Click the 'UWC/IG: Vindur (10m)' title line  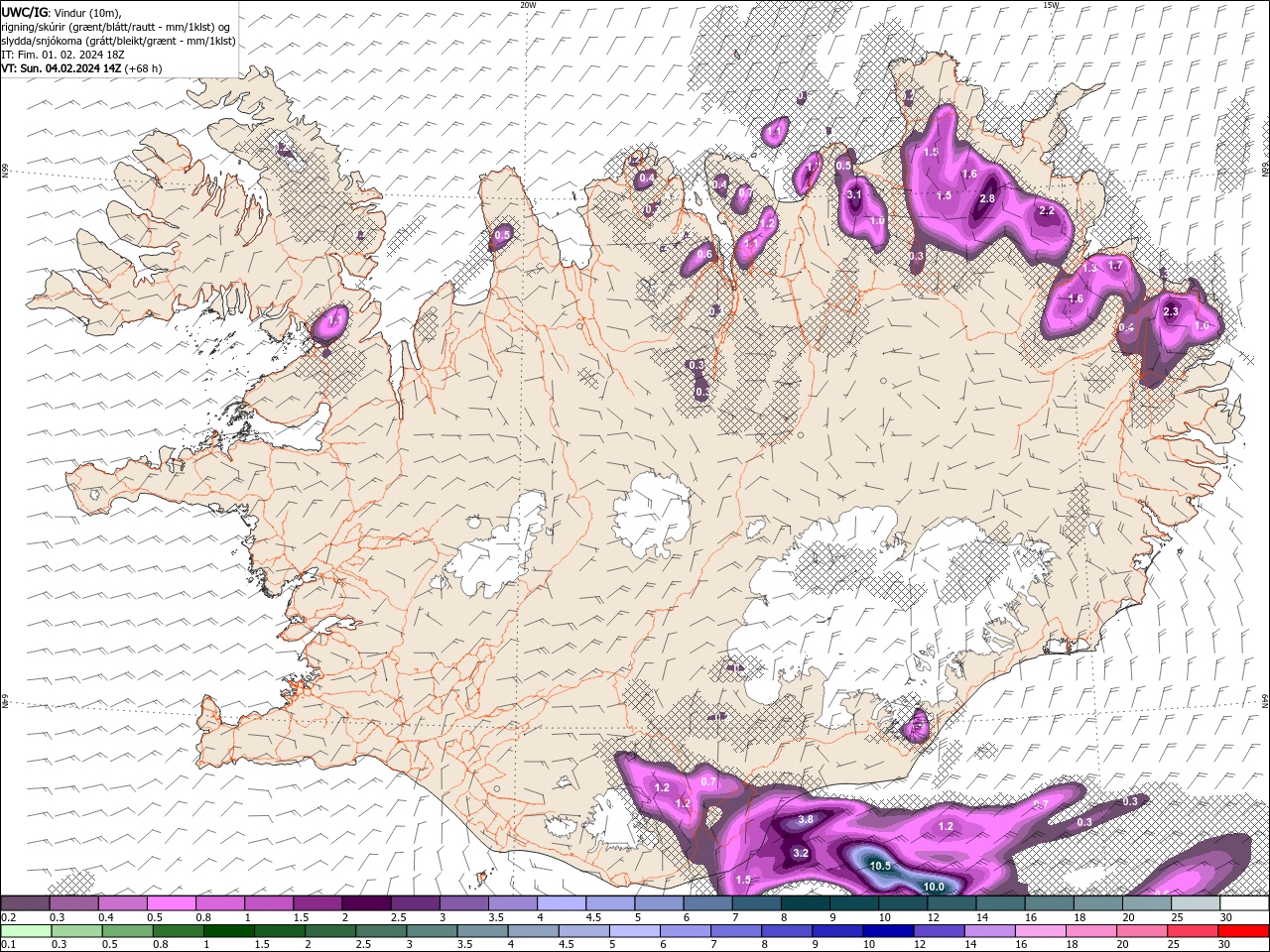click(x=62, y=12)
